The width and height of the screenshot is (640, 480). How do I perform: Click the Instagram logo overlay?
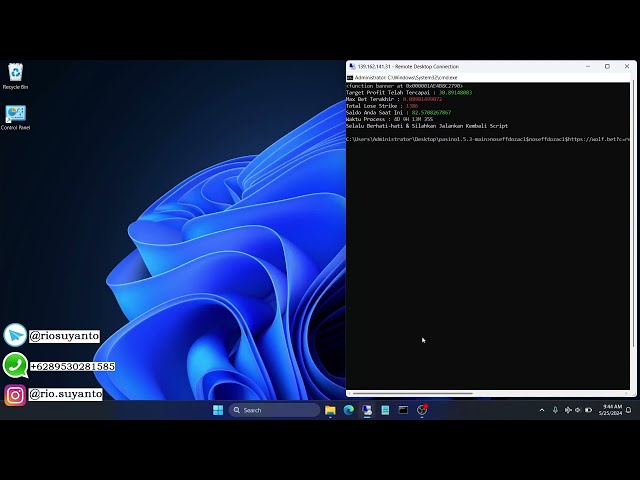(x=15, y=395)
